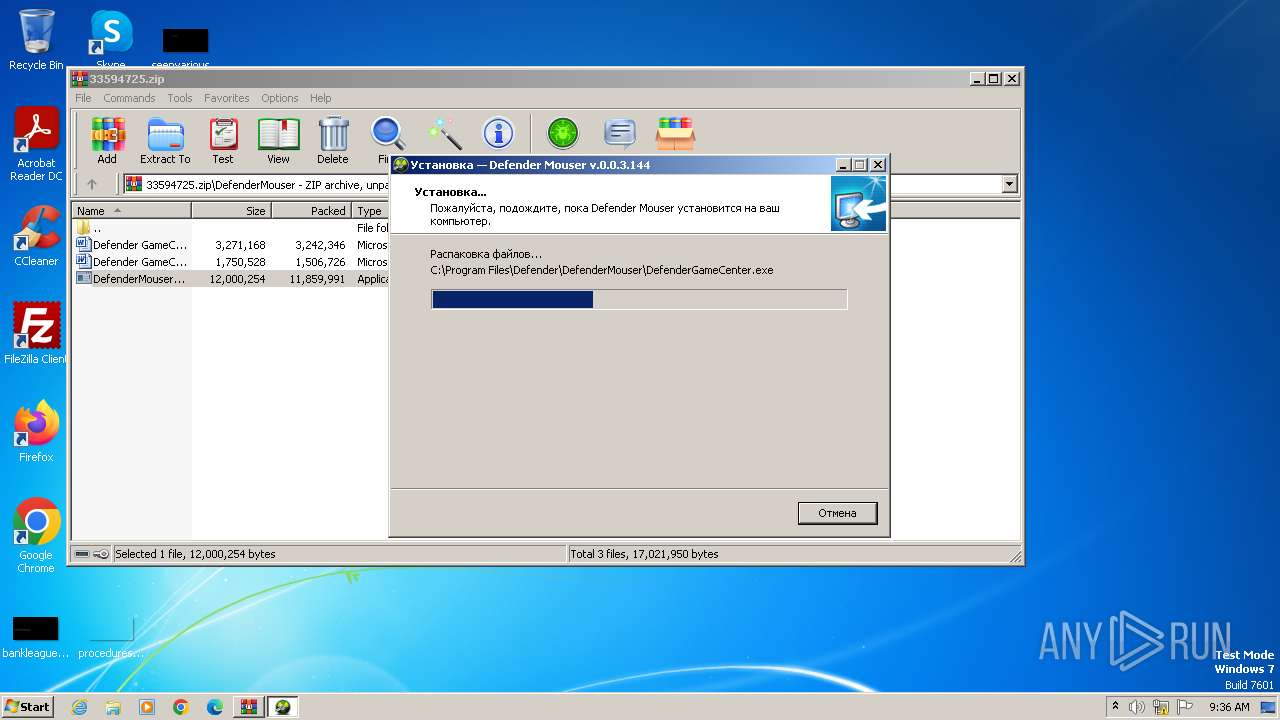Screen dimensions: 1280x720
Task: Select the FileZilla Client desktop icon
Action: [x=36, y=334]
